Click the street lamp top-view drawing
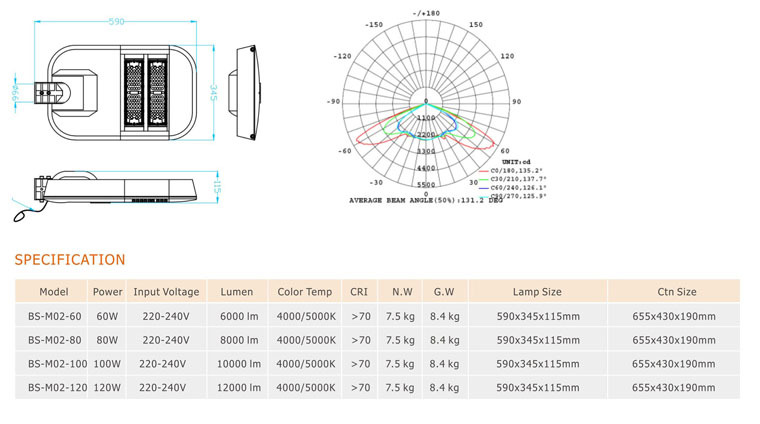The width and height of the screenshot is (760, 424). (115, 93)
